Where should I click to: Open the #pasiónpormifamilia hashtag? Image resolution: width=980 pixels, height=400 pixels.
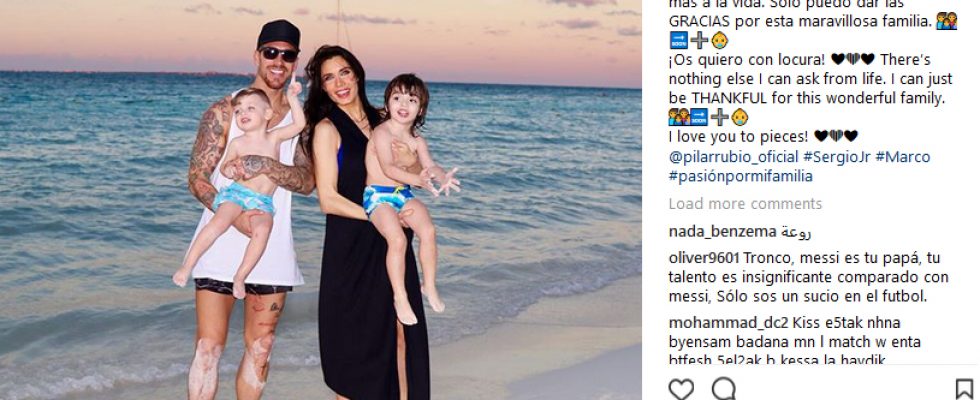click(x=741, y=176)
